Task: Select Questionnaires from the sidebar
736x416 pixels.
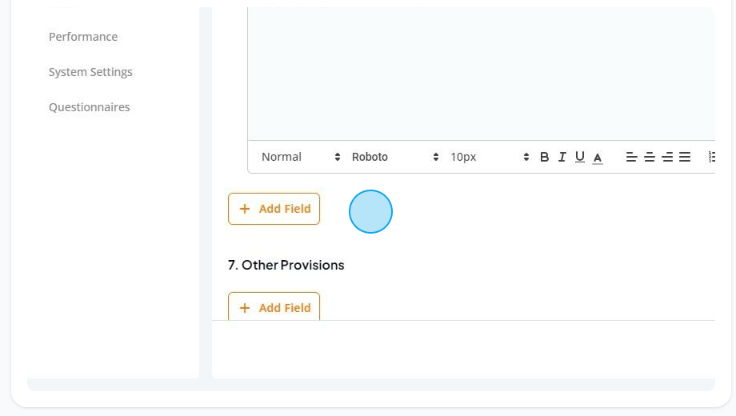Action: [89, 107]
